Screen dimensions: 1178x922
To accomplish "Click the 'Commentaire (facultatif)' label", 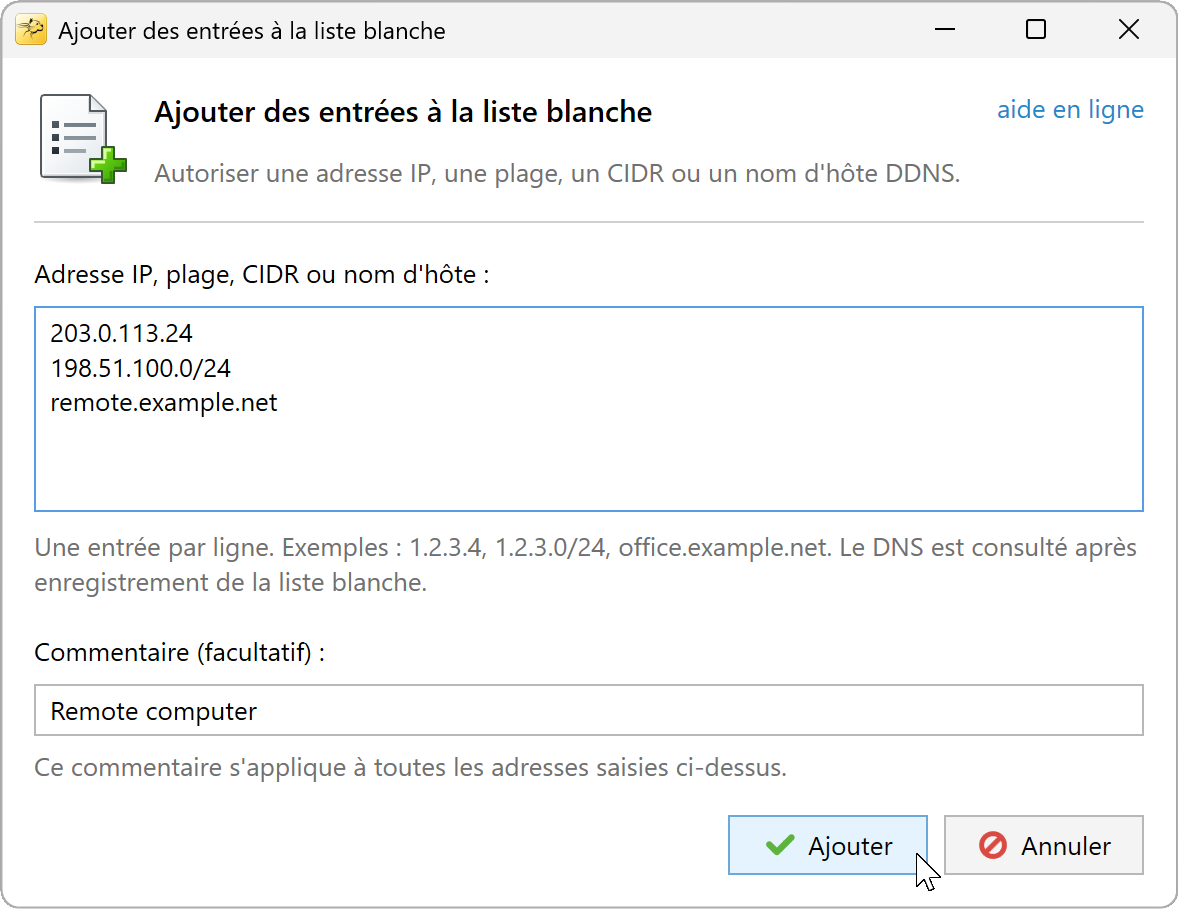I will (x=180, y=652).
